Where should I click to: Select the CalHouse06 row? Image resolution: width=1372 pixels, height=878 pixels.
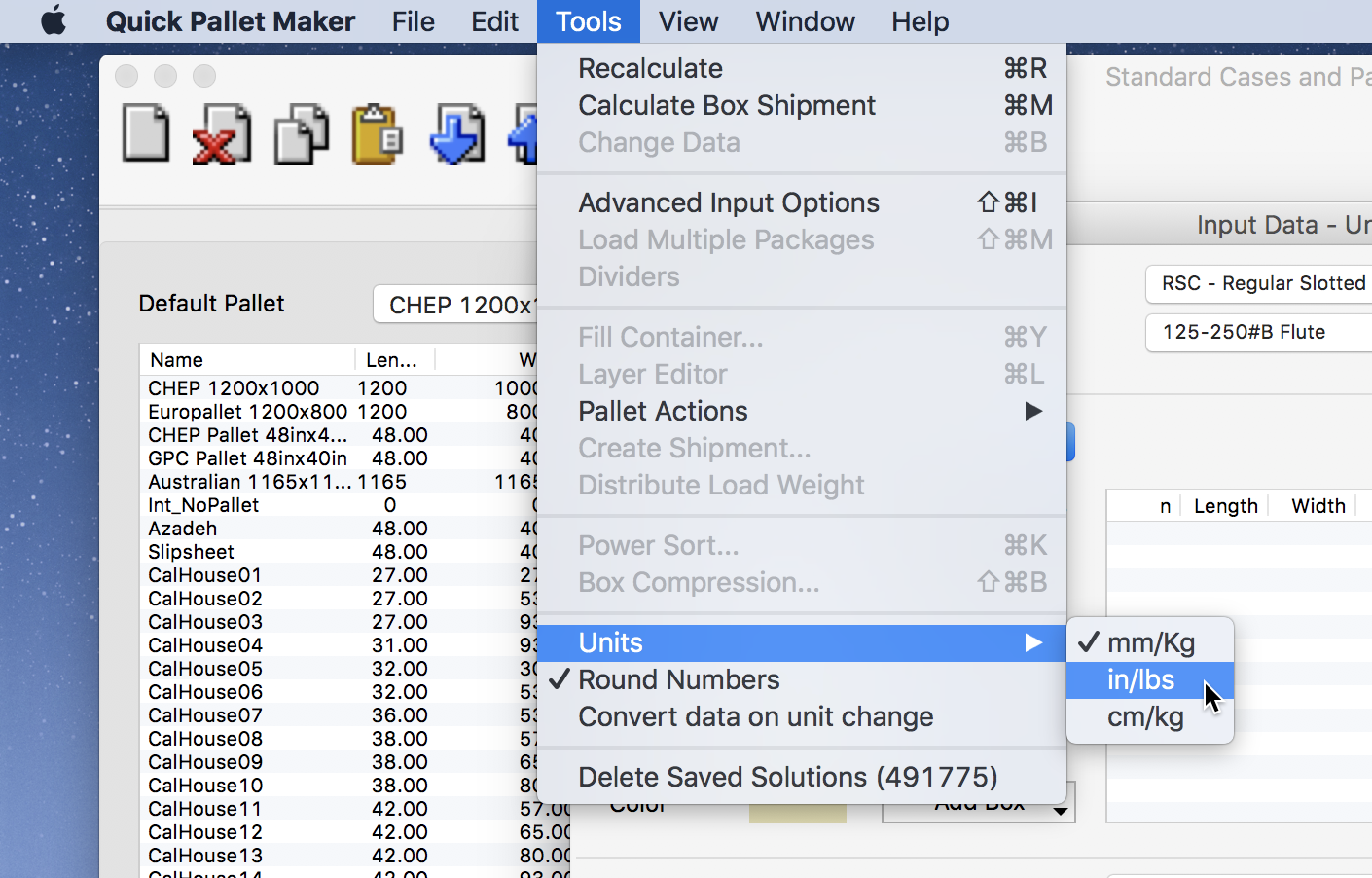click(340, 692)
